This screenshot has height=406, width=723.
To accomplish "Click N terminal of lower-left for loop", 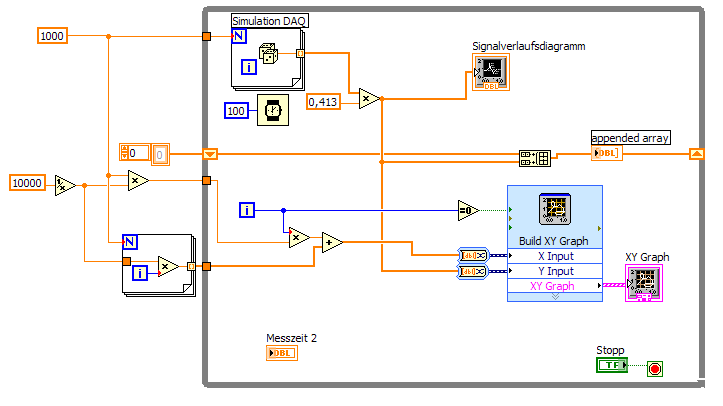I will 130,241.
